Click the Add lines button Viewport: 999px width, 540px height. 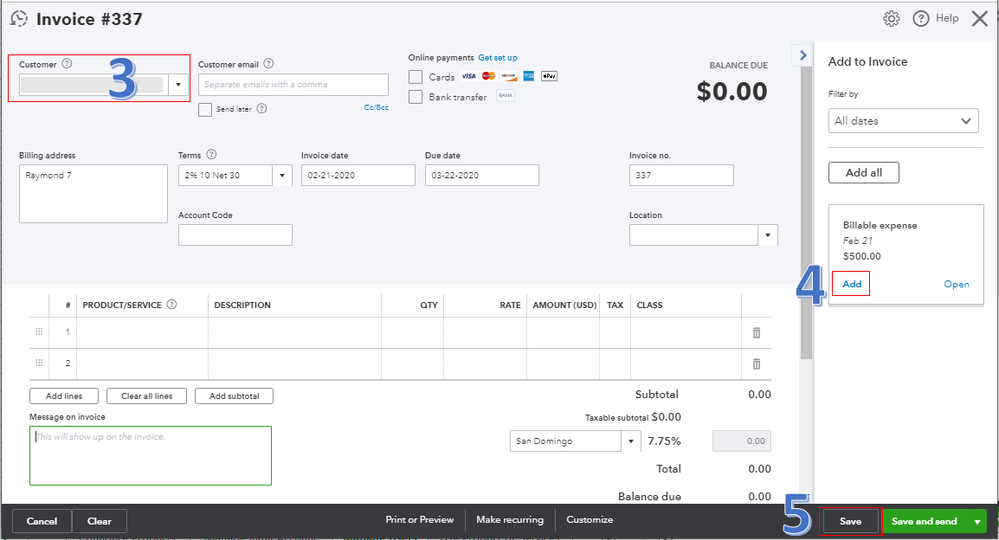pyautogui.click(x=64, y=396)
